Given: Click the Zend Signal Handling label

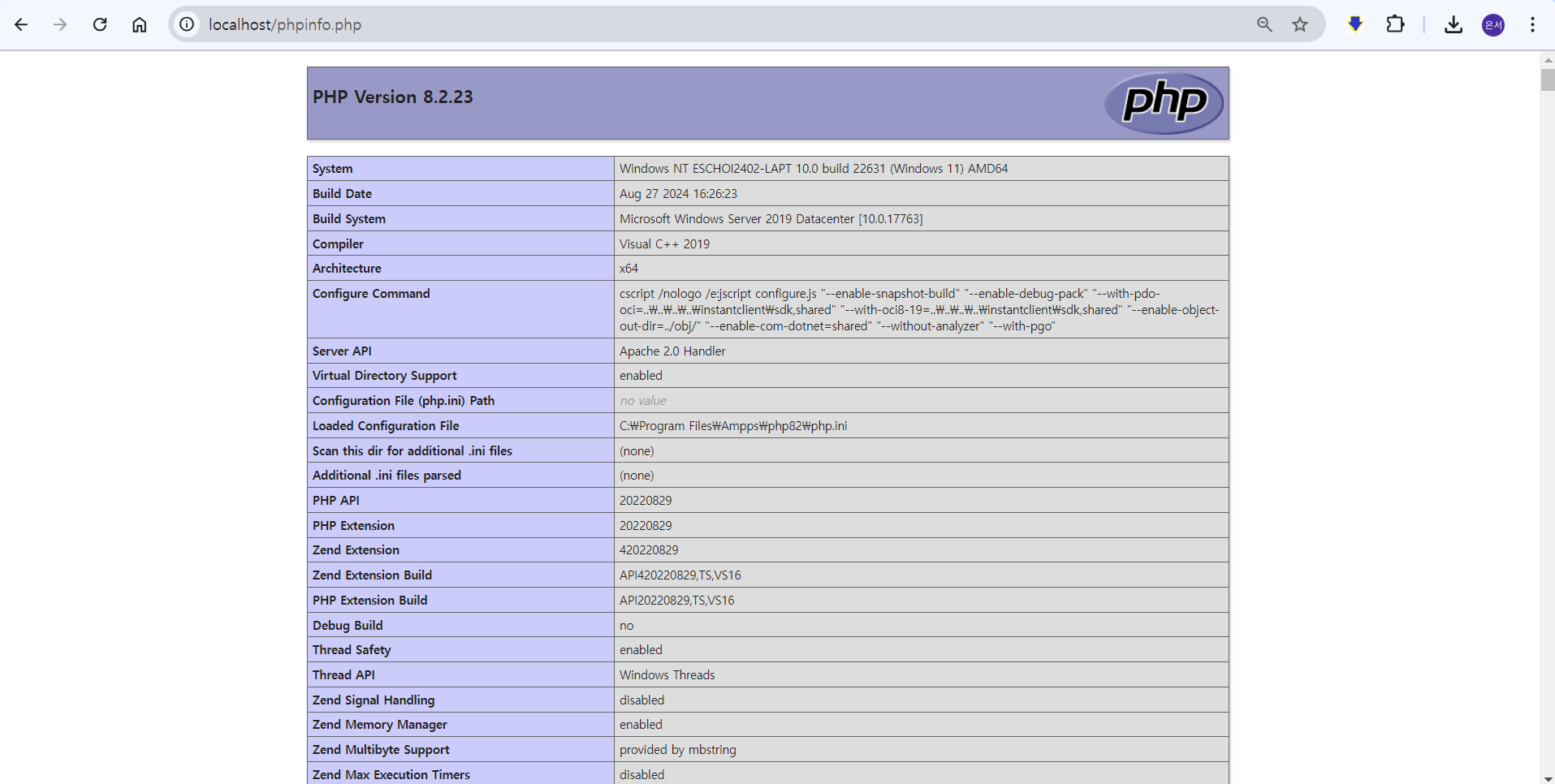Looking at the screenshot, I should 374,700.
